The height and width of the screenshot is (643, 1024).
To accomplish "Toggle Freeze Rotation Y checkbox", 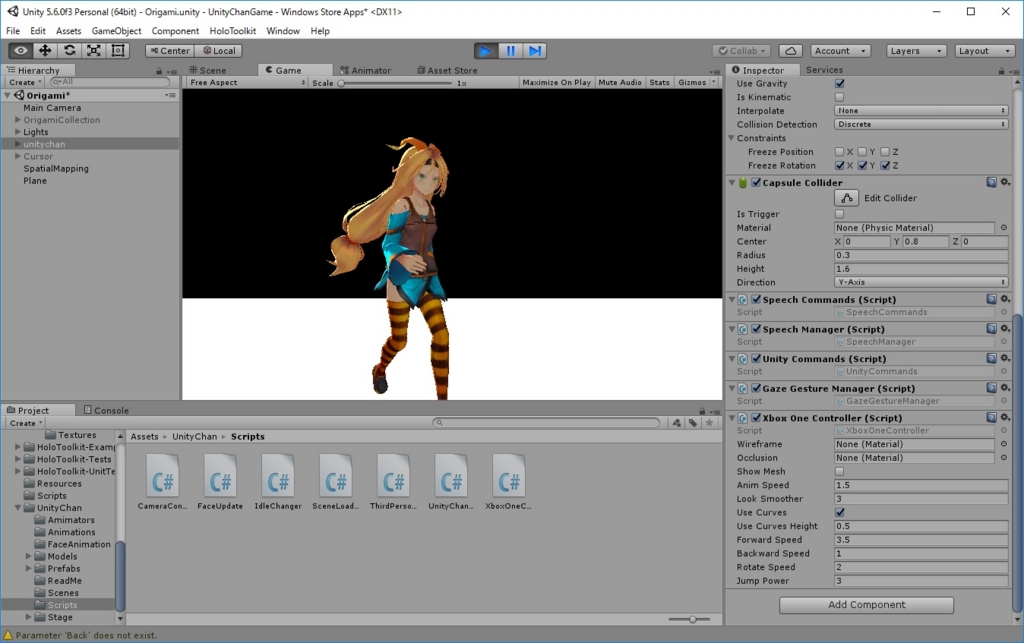I will tap(863, 166).
